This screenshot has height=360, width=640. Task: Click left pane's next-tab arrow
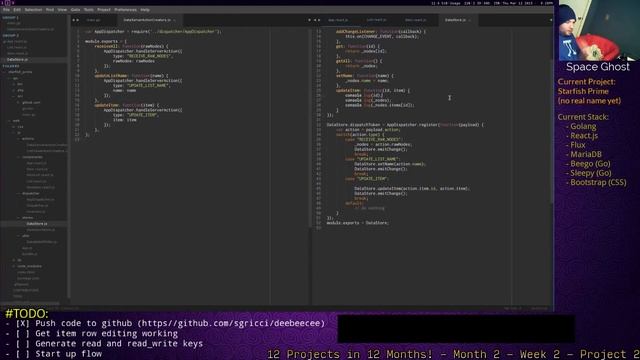click(78, 20)
